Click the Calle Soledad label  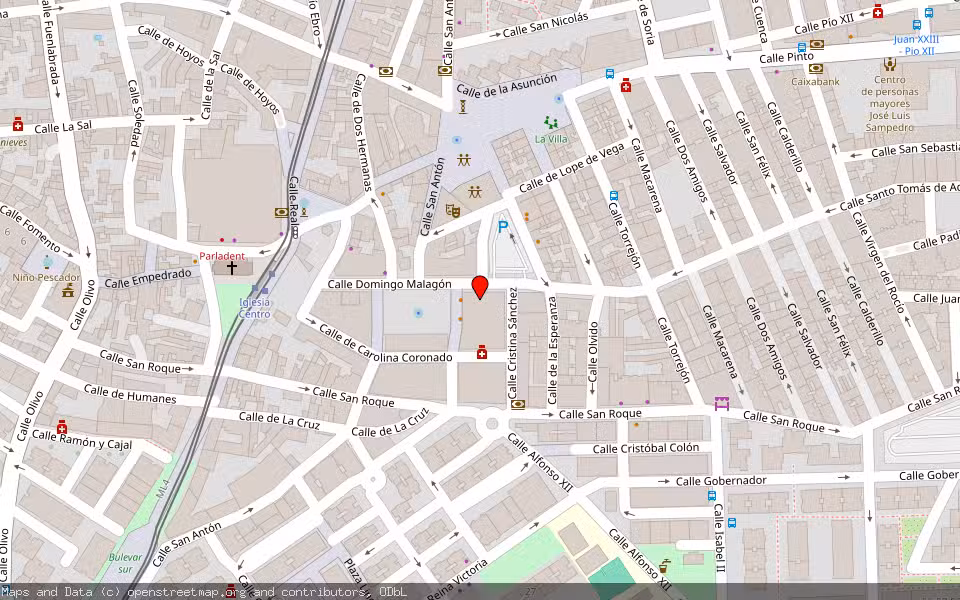[x=135, y=113]
